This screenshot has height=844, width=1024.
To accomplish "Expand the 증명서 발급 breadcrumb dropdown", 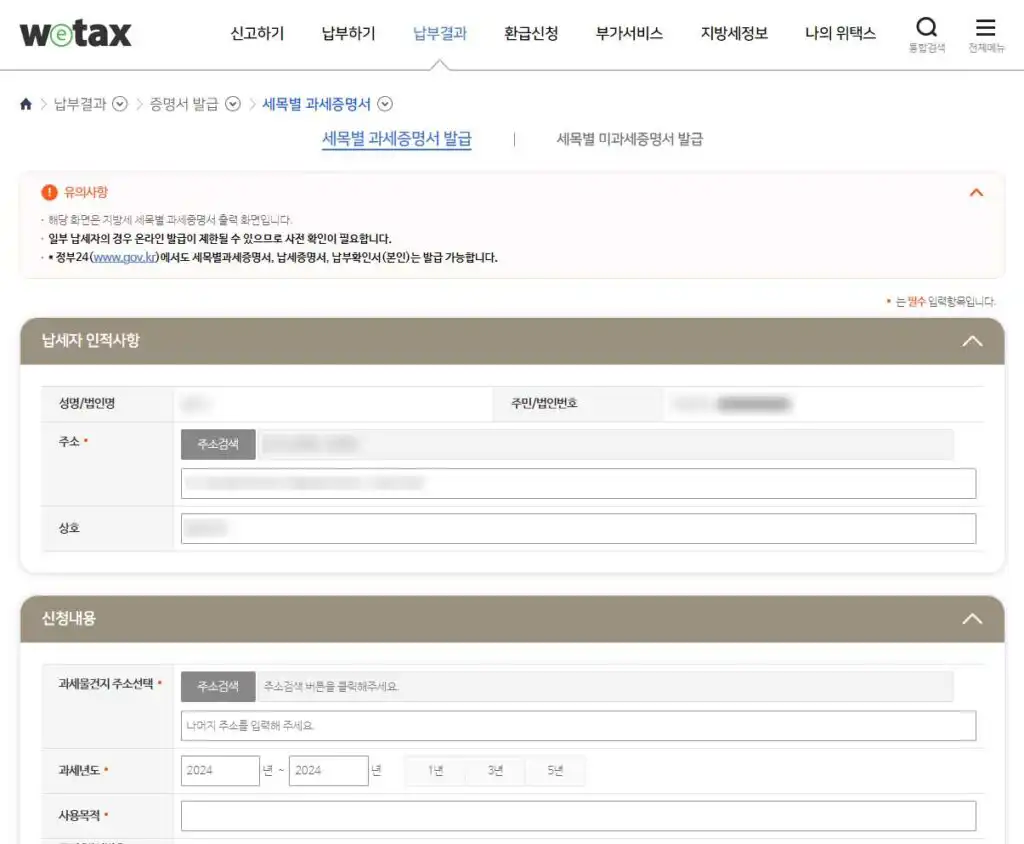I will [232, 104].
